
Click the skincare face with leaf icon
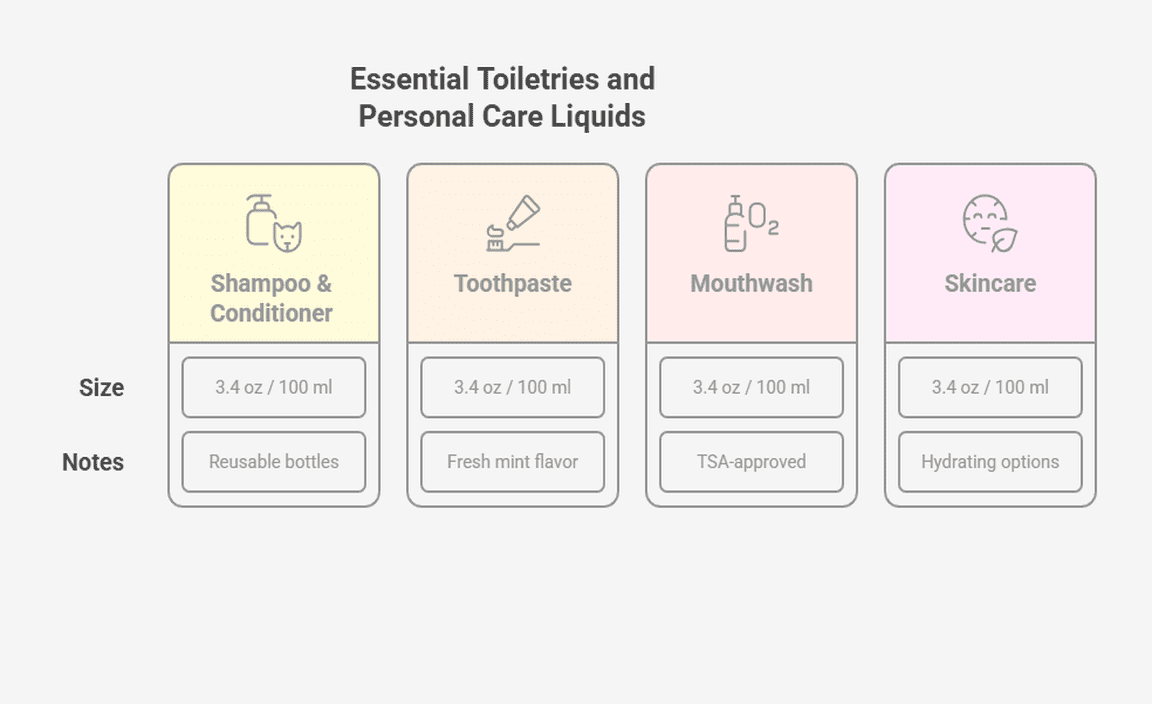[x=989, y=223]
